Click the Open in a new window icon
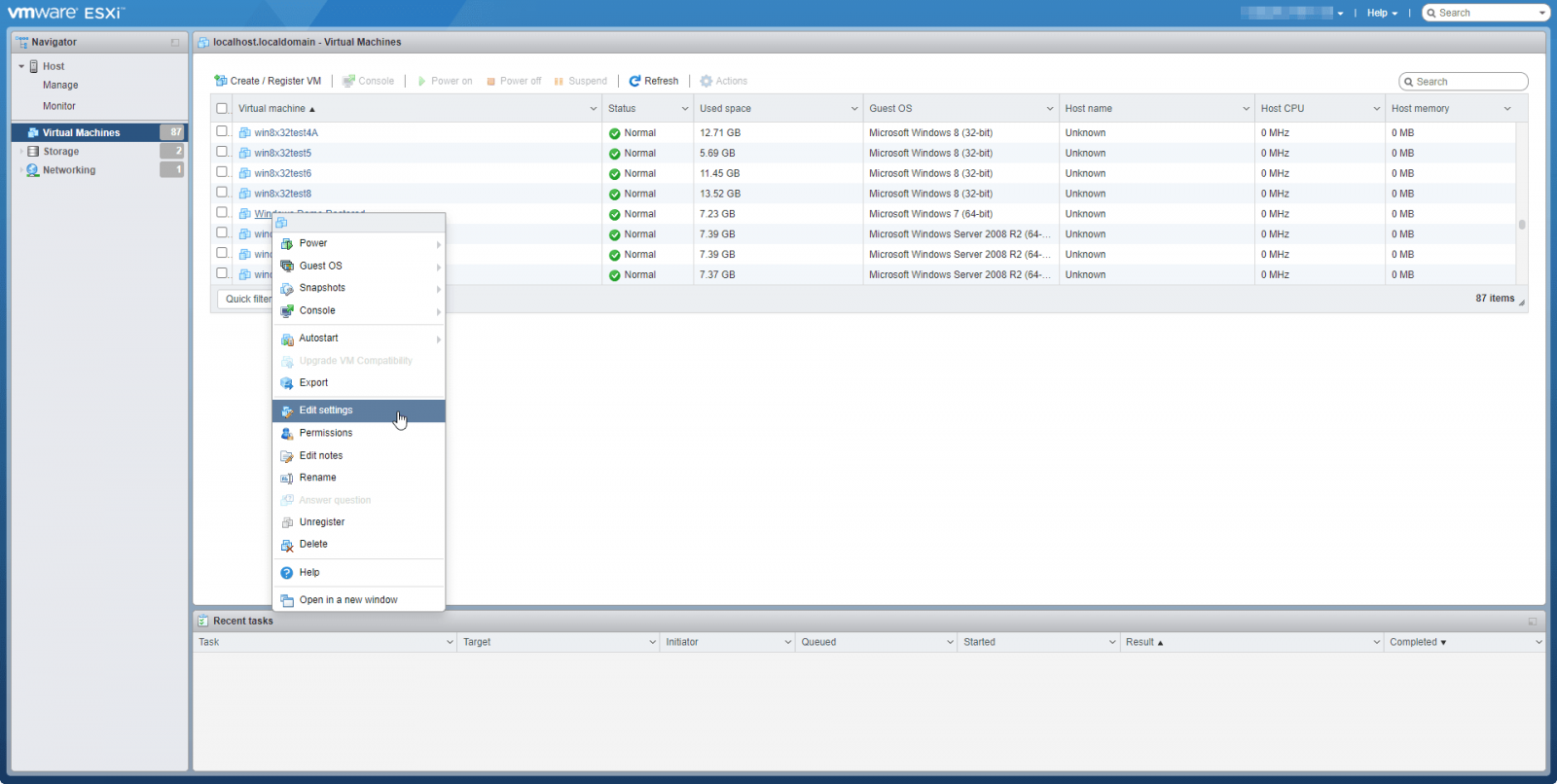1557x784 pixels. click(x=287, y=600)
